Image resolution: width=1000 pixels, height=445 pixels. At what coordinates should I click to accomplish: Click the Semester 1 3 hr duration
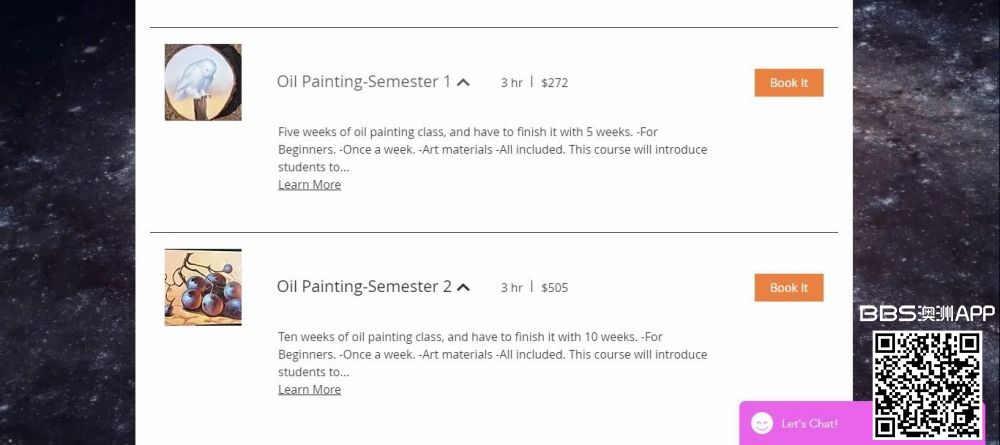[511, 83]
